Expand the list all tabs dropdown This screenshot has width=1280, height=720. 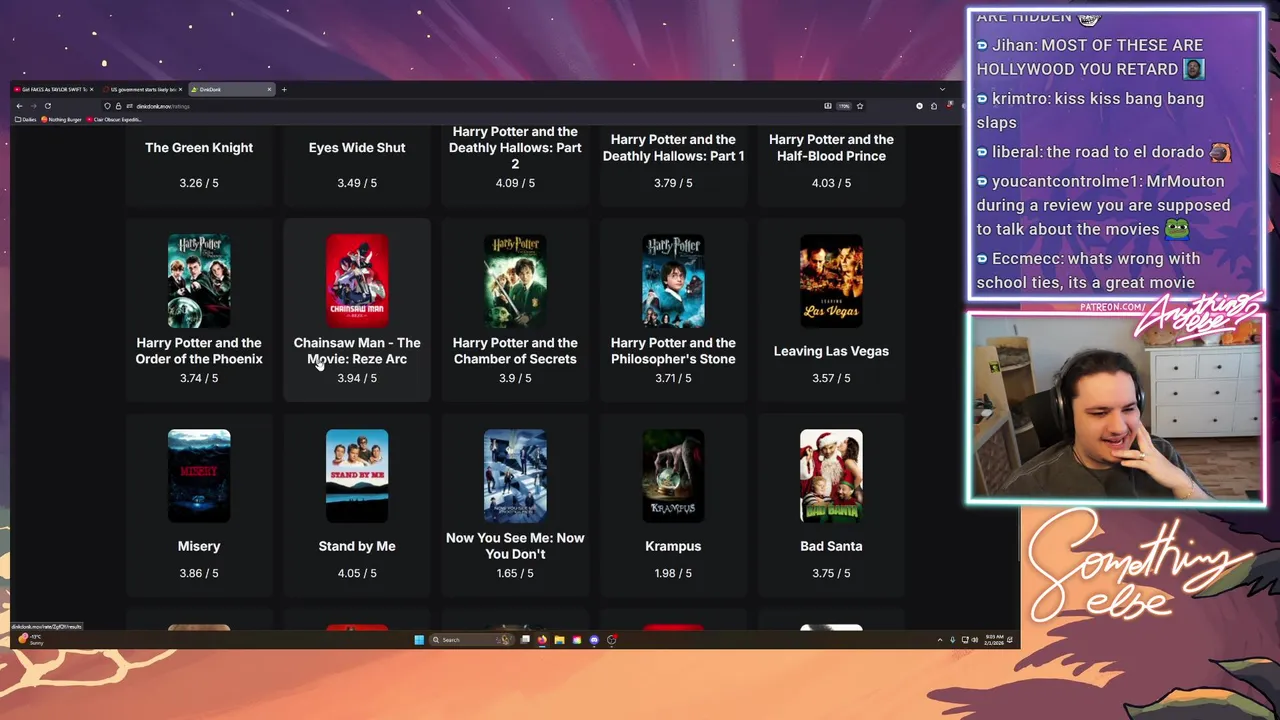point(942,89)
